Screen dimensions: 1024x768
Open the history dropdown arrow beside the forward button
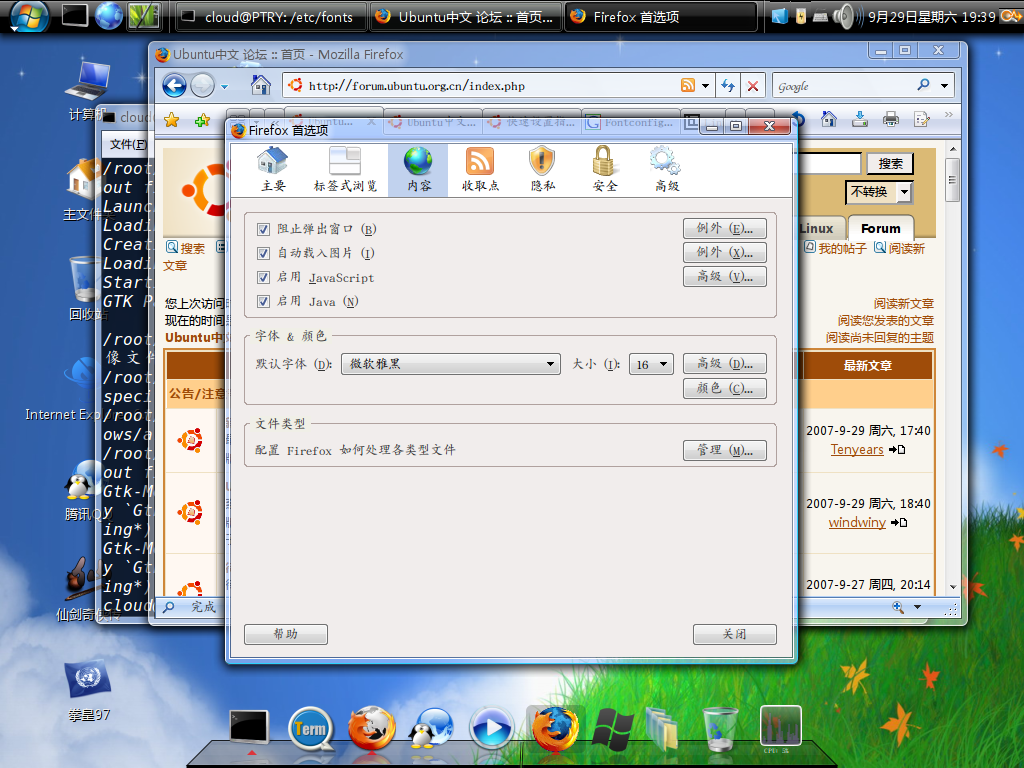click(225, 86)
